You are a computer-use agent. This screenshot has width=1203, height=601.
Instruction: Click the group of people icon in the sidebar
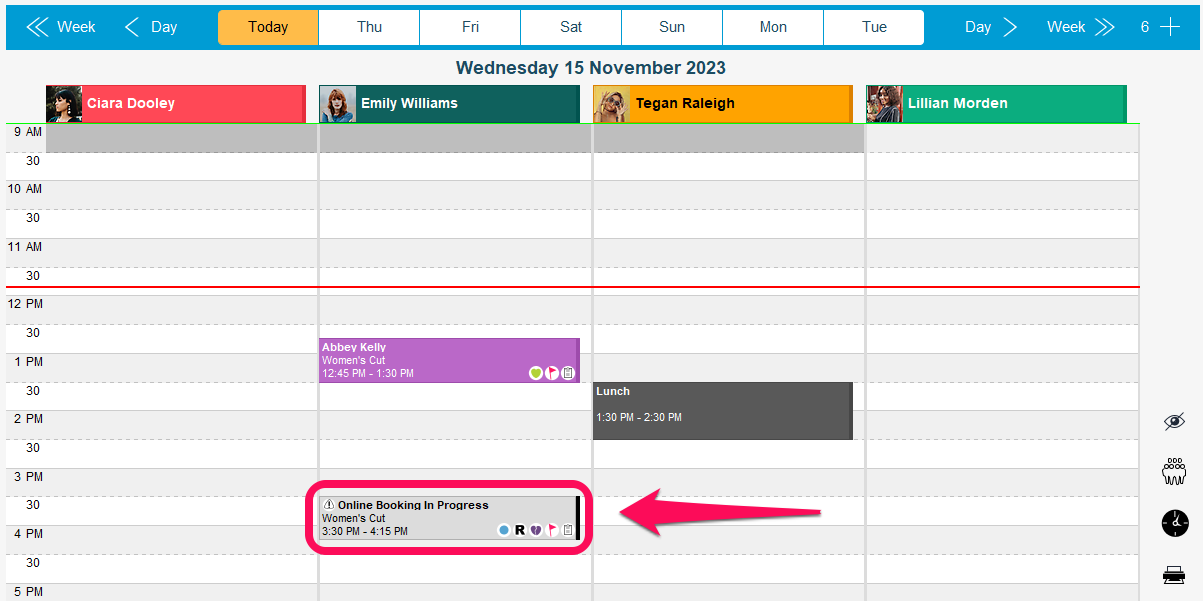[1175, 471]
